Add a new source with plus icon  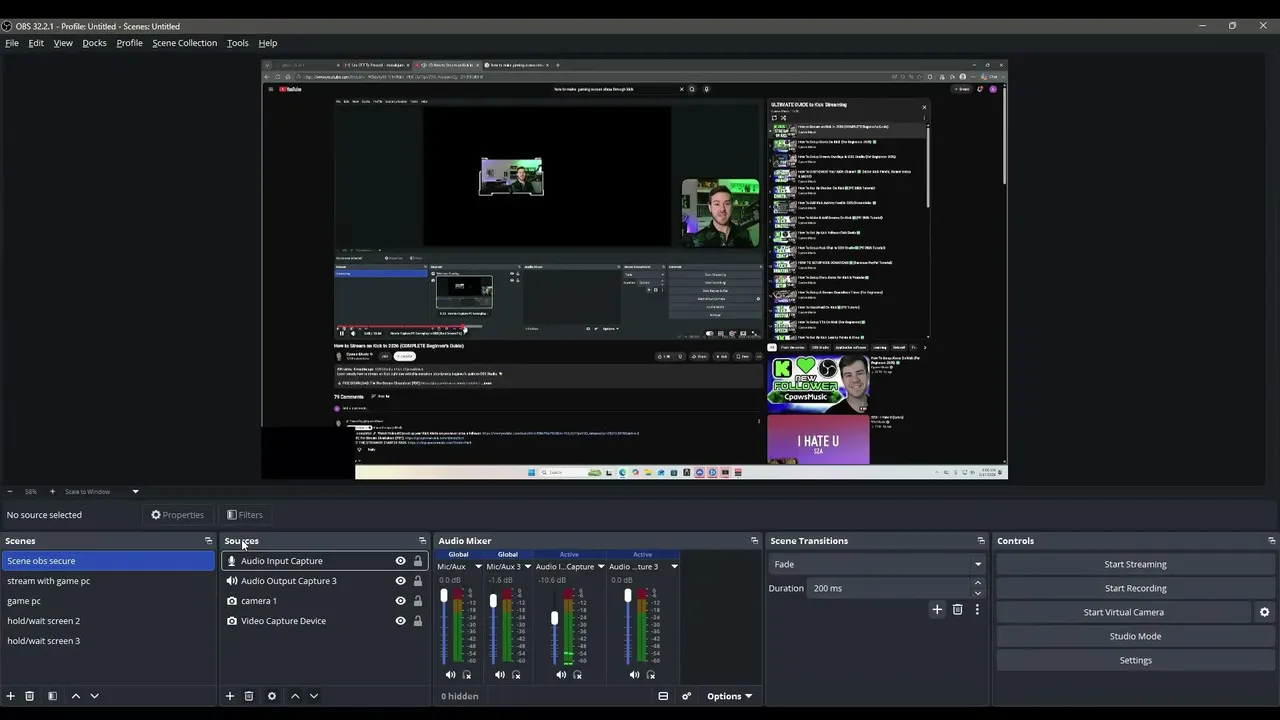tap(230, 696)
